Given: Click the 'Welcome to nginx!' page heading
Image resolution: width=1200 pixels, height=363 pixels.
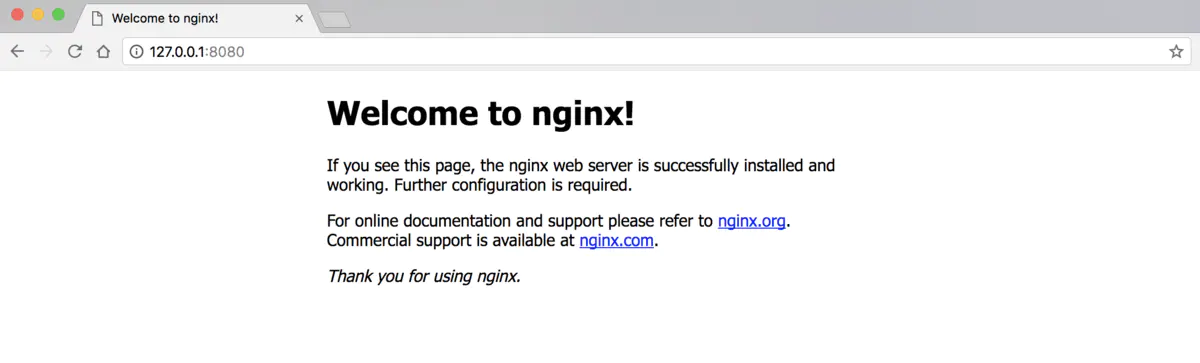Looking at the screenshot, I should [x=481, y=114].
